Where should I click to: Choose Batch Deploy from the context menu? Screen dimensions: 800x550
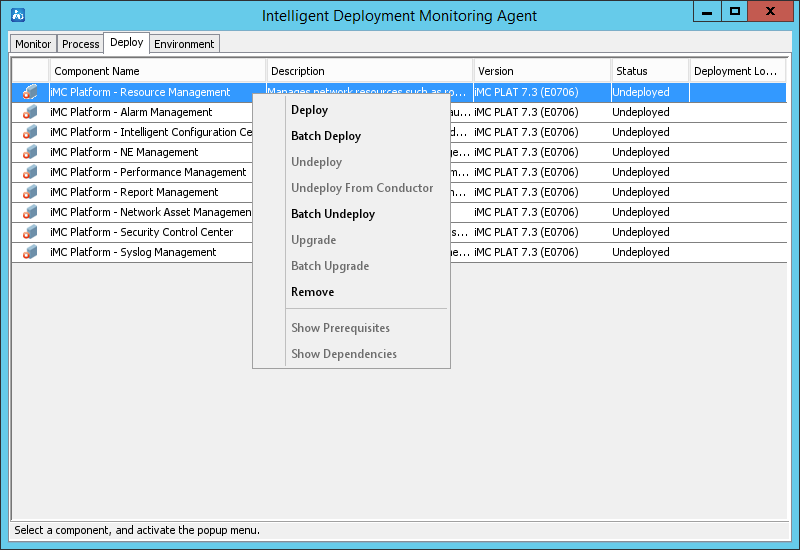326,136
